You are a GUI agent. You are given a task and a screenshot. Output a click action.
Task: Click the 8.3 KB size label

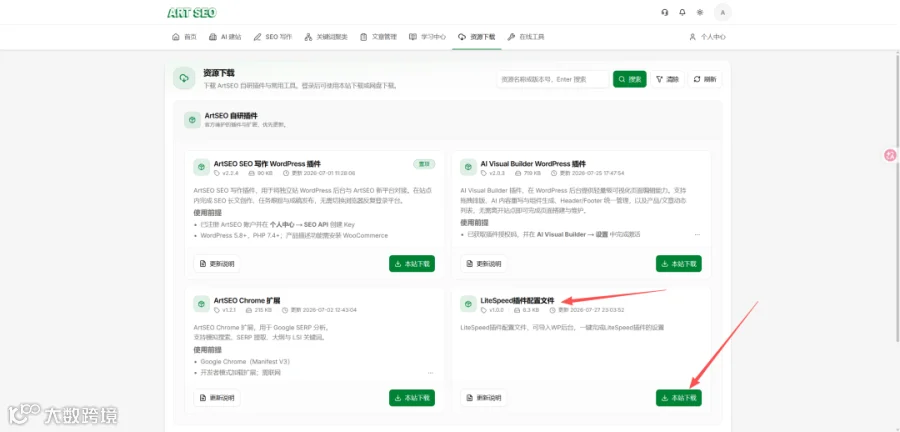pyautogui.click(x=526, y=310)
